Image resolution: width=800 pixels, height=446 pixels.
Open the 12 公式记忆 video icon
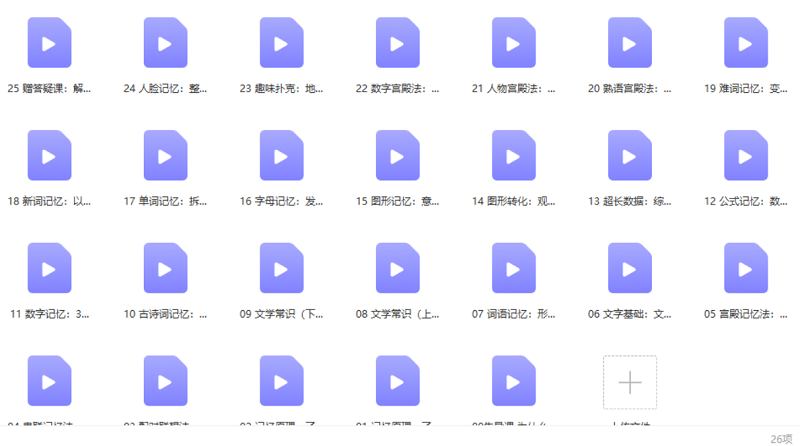pyautogui.click(x=745, y=155)
